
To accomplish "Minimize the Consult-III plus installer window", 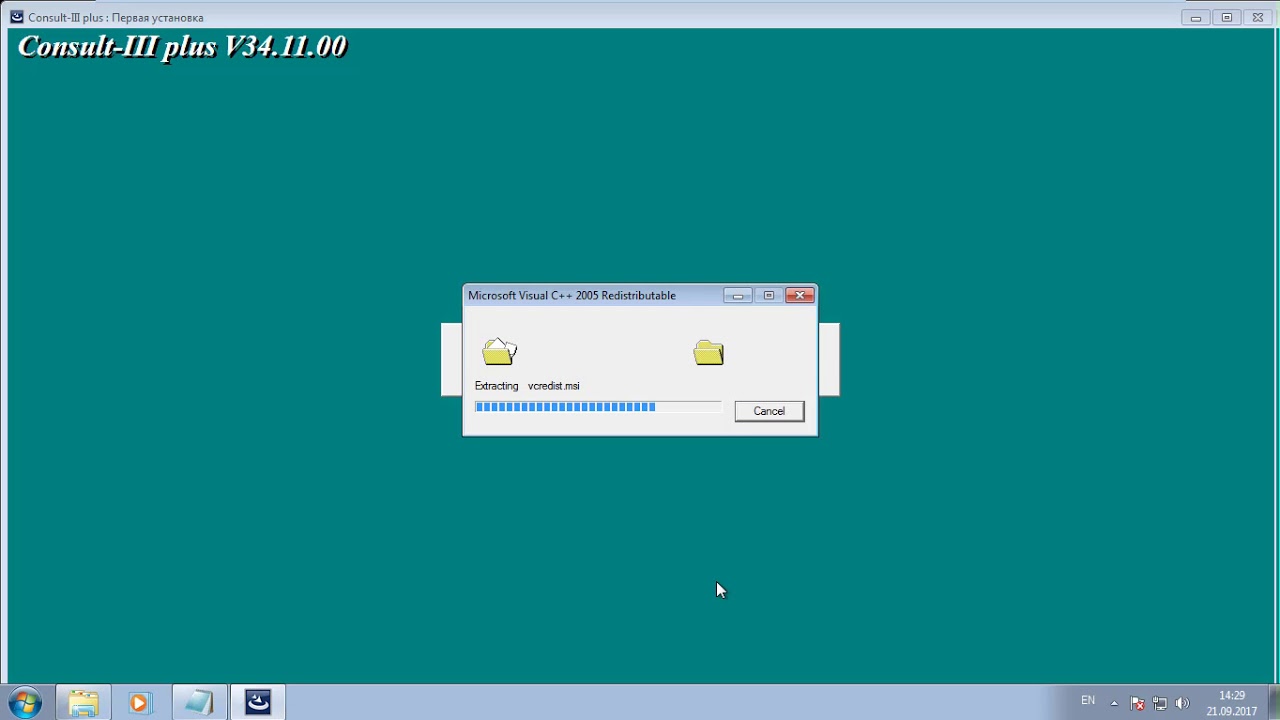I will coord(1196,17).
